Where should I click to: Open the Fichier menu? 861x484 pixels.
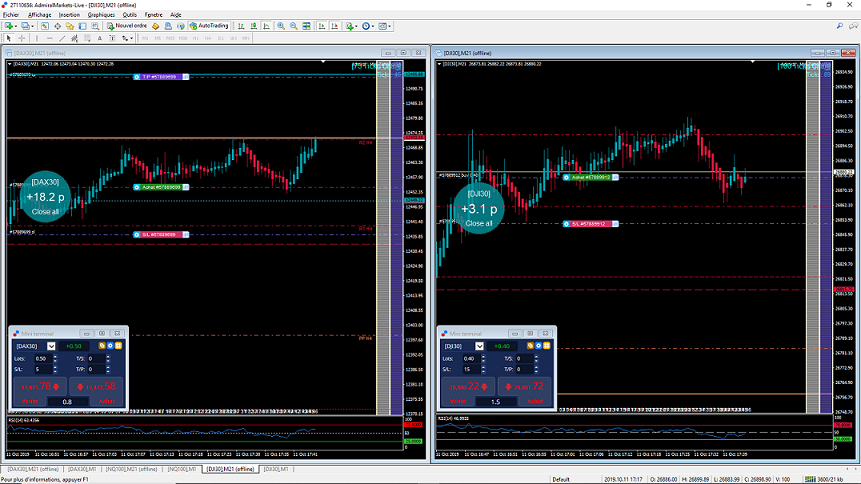pos(10,15)
